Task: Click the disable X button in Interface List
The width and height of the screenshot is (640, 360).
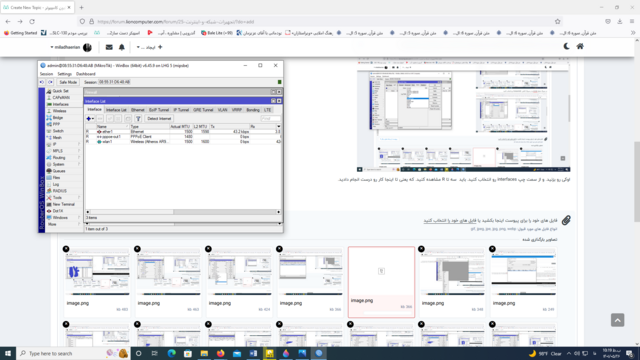Action: pos(118,119)
